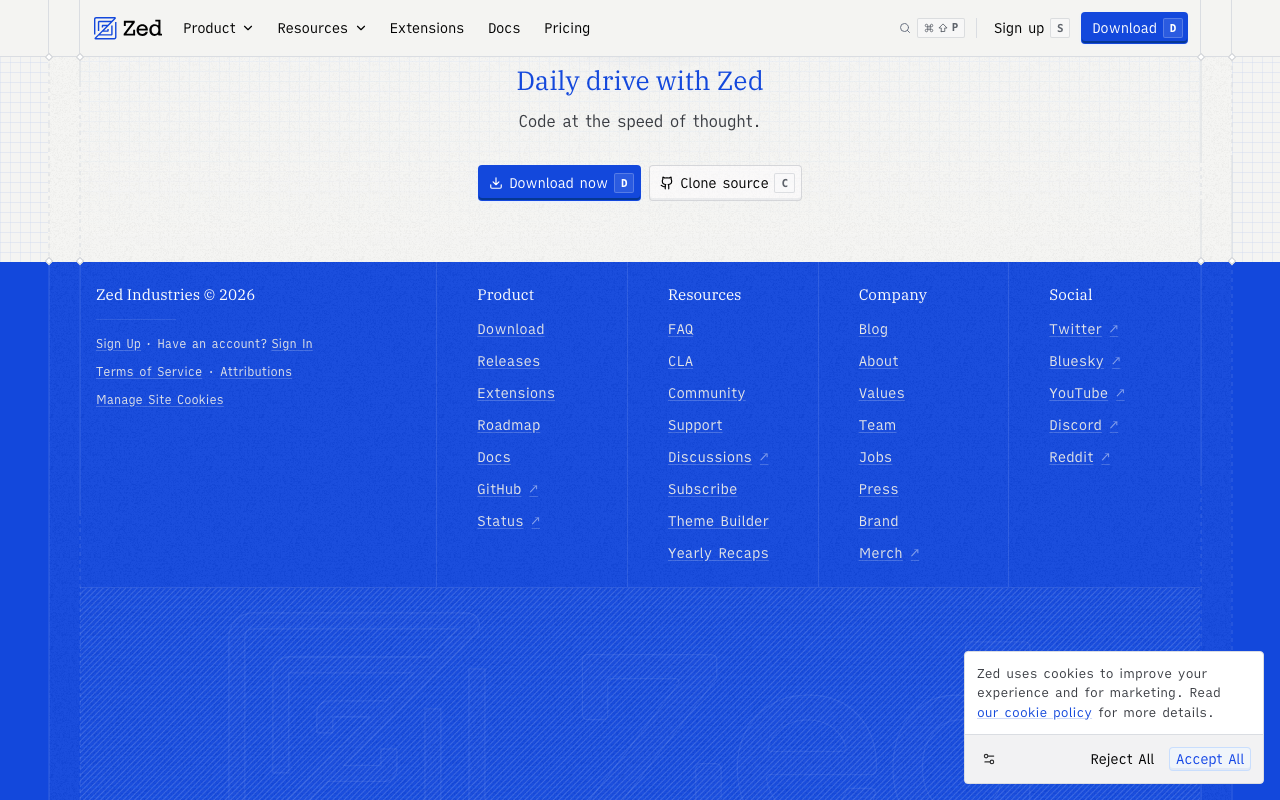The height and width of the screenshot is (800, 1280).
Task: Click the Download now button
Action: pos(559,183)
